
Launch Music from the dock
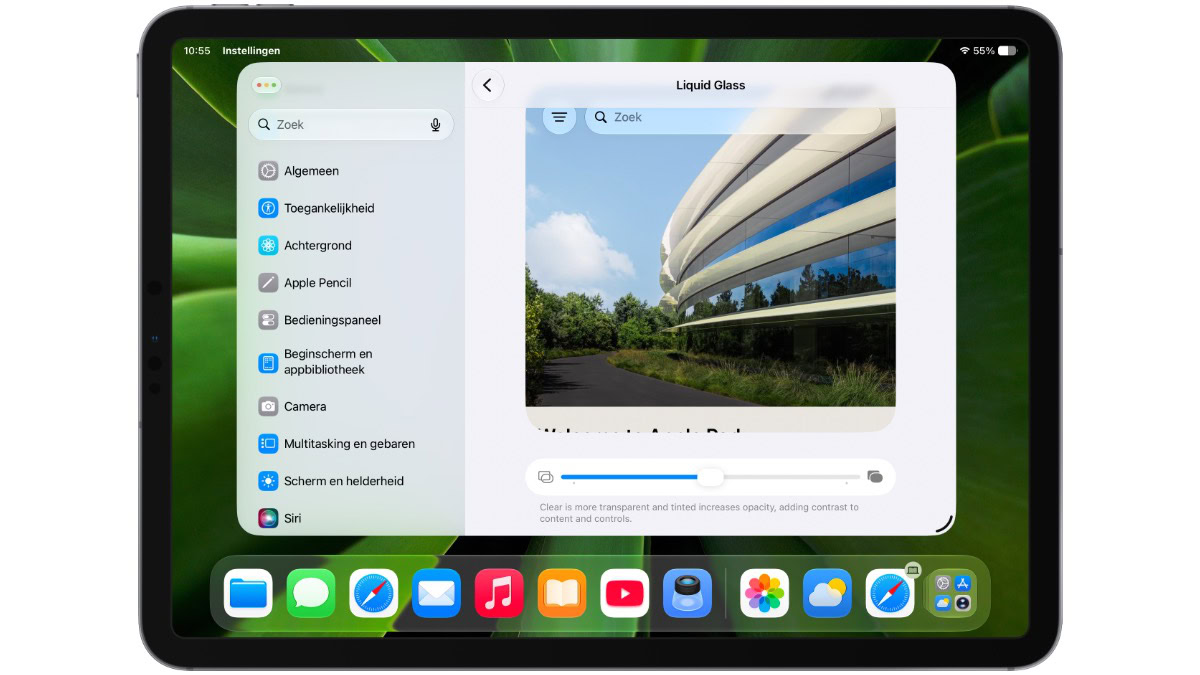pyautogui.click(x=499, y=594)
